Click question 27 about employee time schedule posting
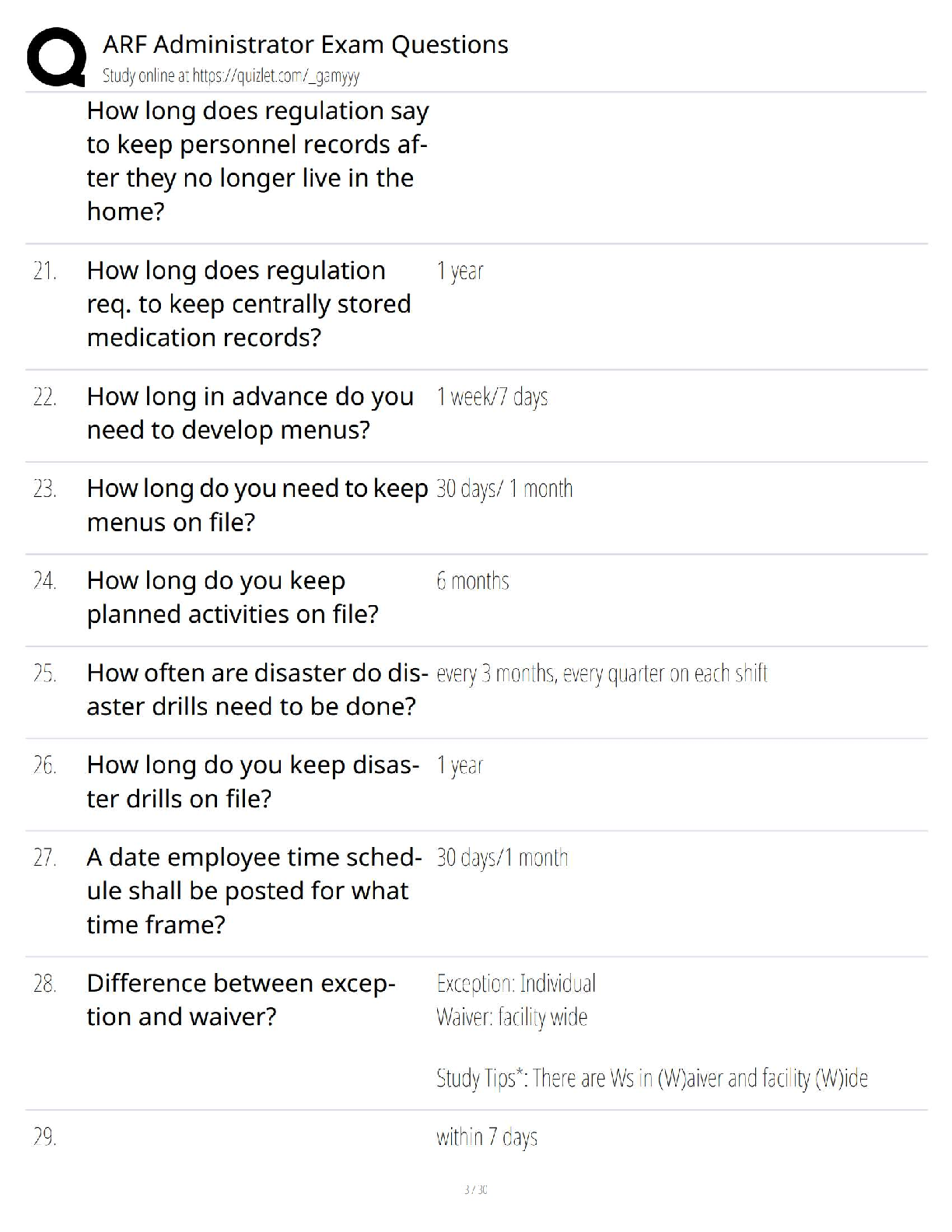Viewport: 952px width, 1232px height. [x=254, y=891]
